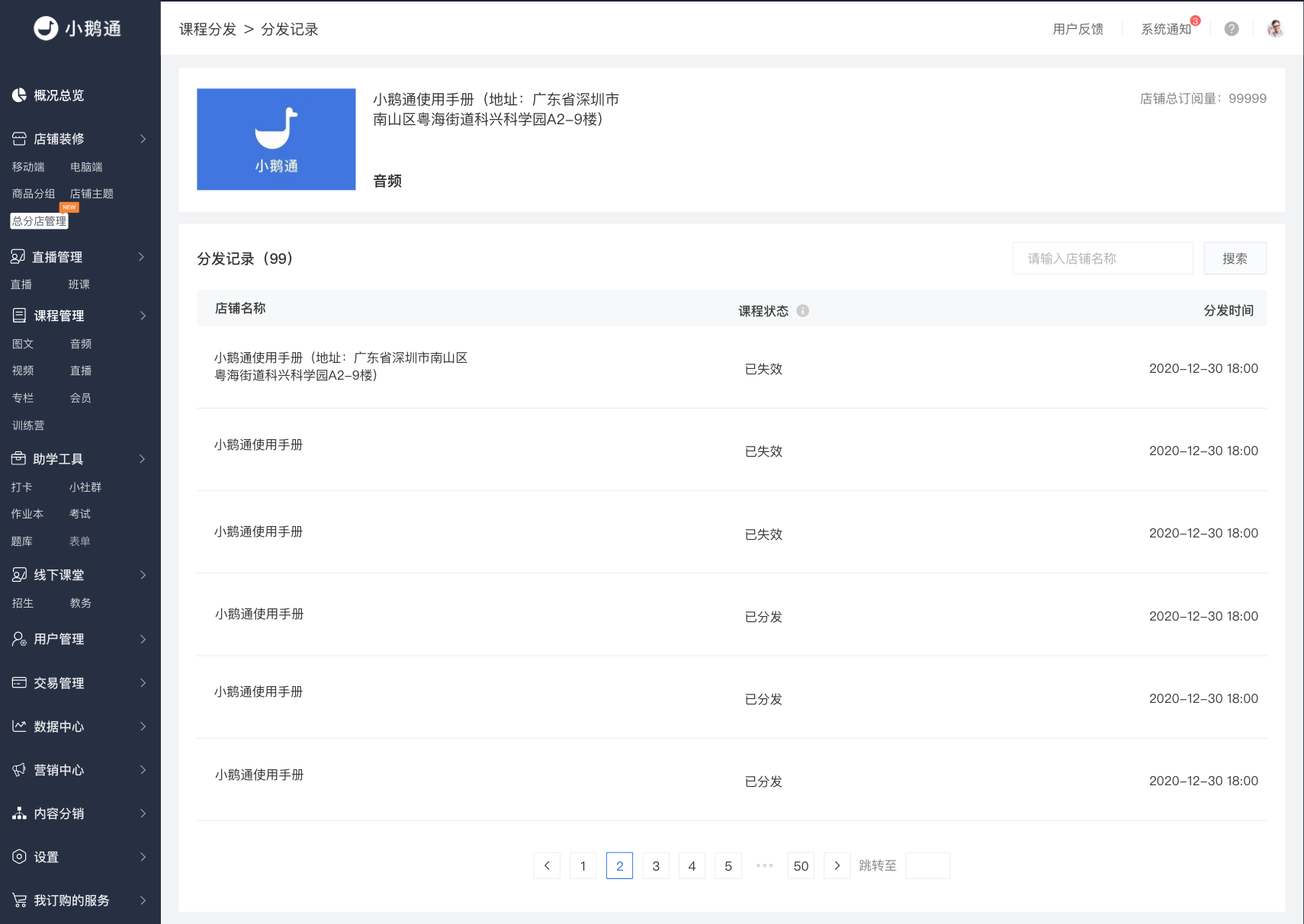
Task: Go to next page arrow
Action: 837,865
